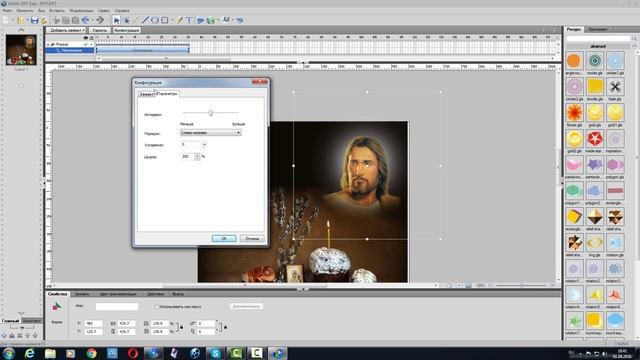
Task: Click the green globe Preview icon
Action: pyautogui.click(x=211, y=20)
